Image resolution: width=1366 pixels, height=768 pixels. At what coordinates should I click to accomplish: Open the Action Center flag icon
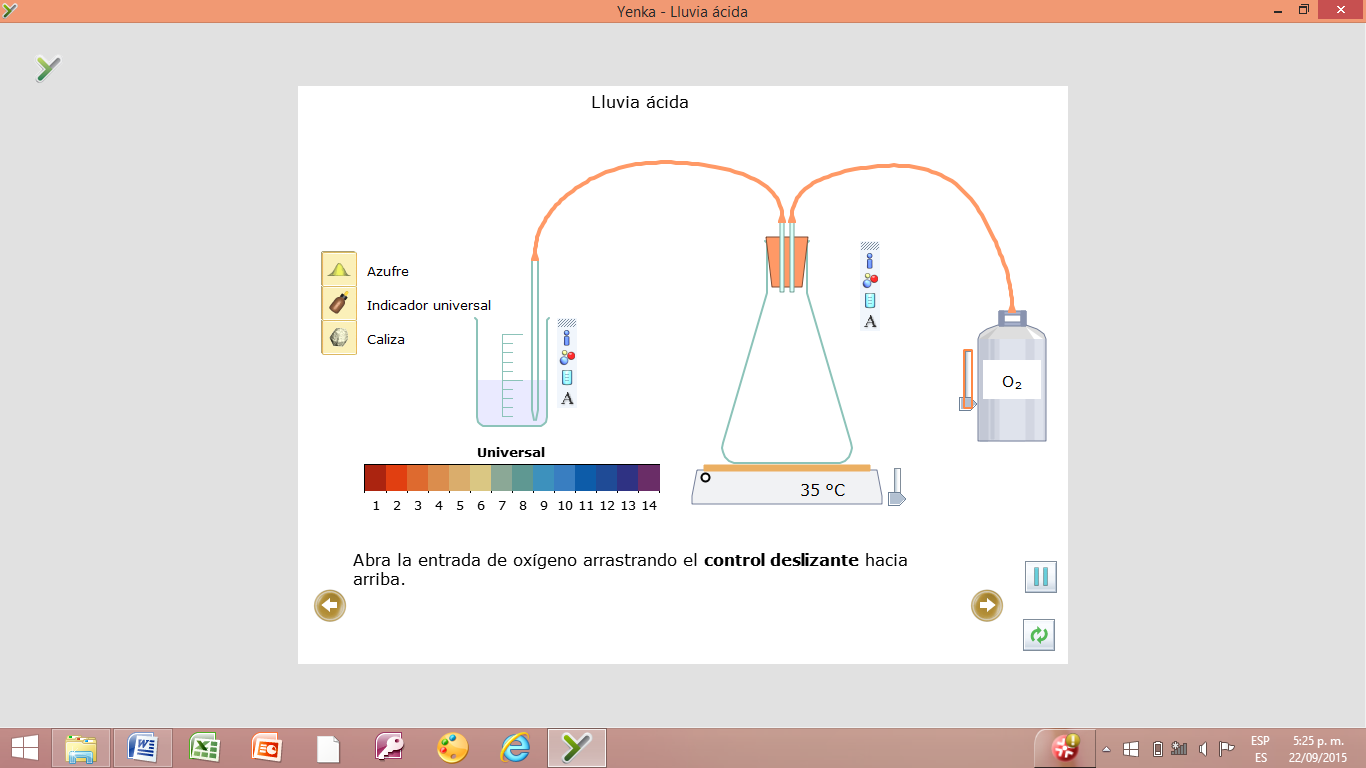(1226, 749)
